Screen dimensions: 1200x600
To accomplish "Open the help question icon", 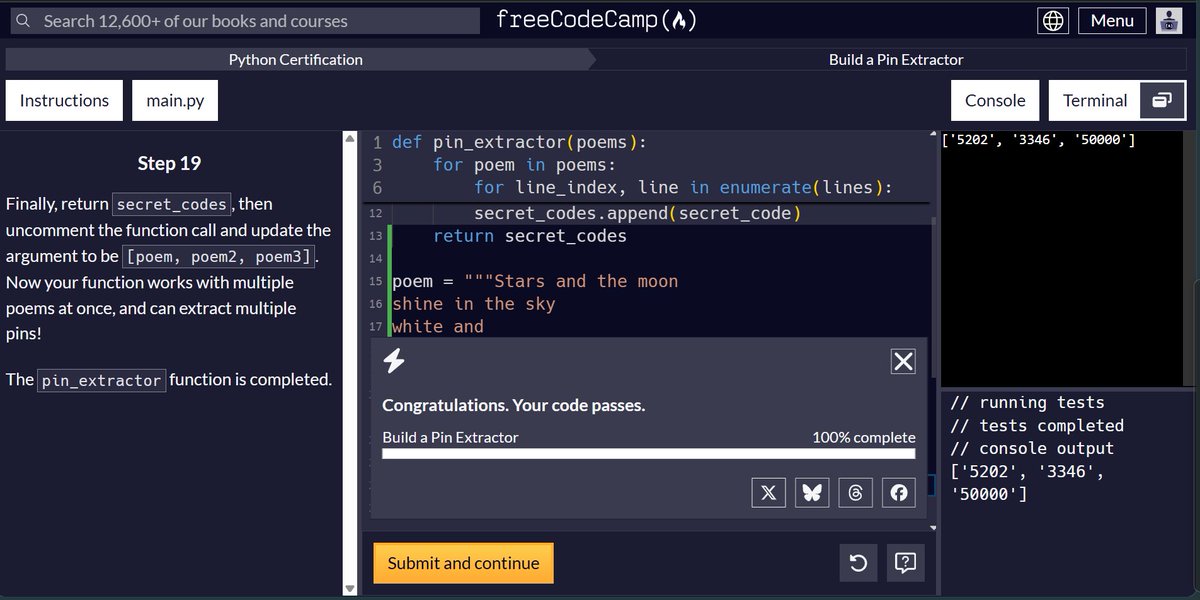I will click(x=905, y=564).
